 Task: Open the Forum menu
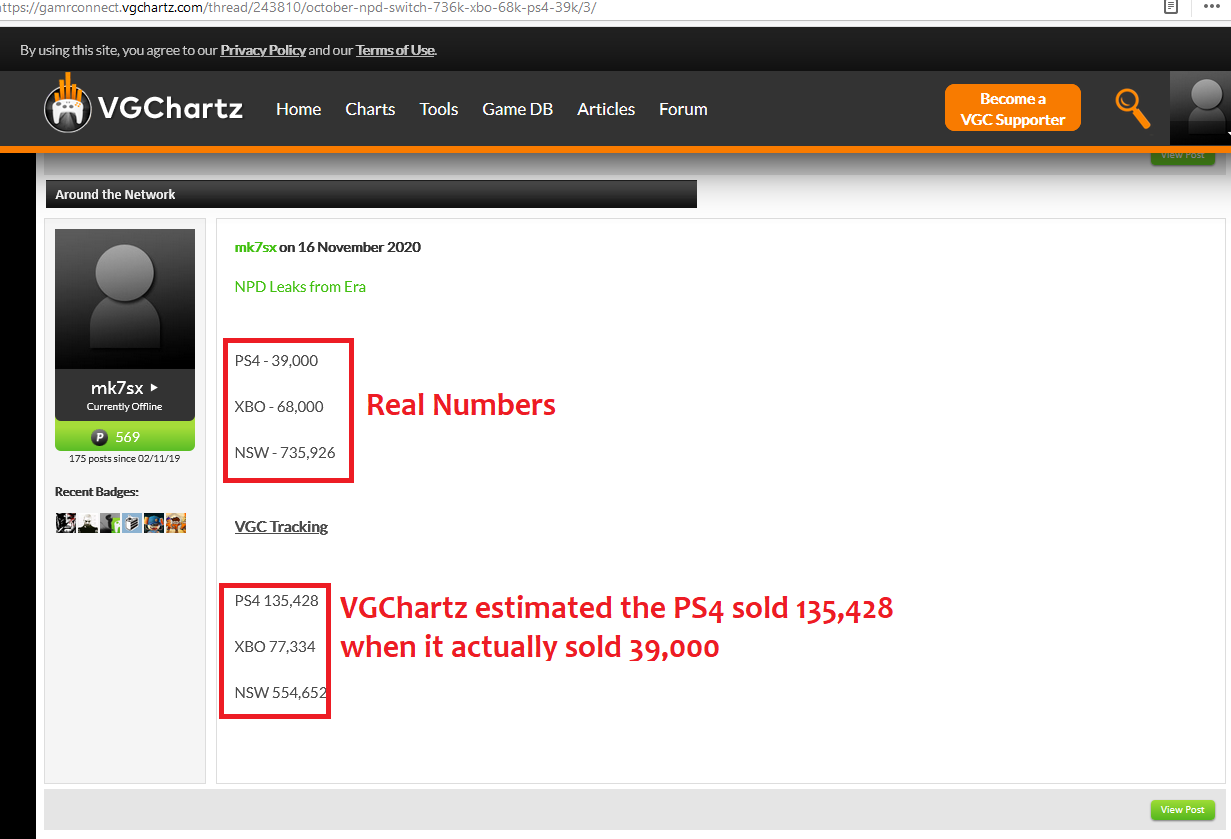point(683,109)
